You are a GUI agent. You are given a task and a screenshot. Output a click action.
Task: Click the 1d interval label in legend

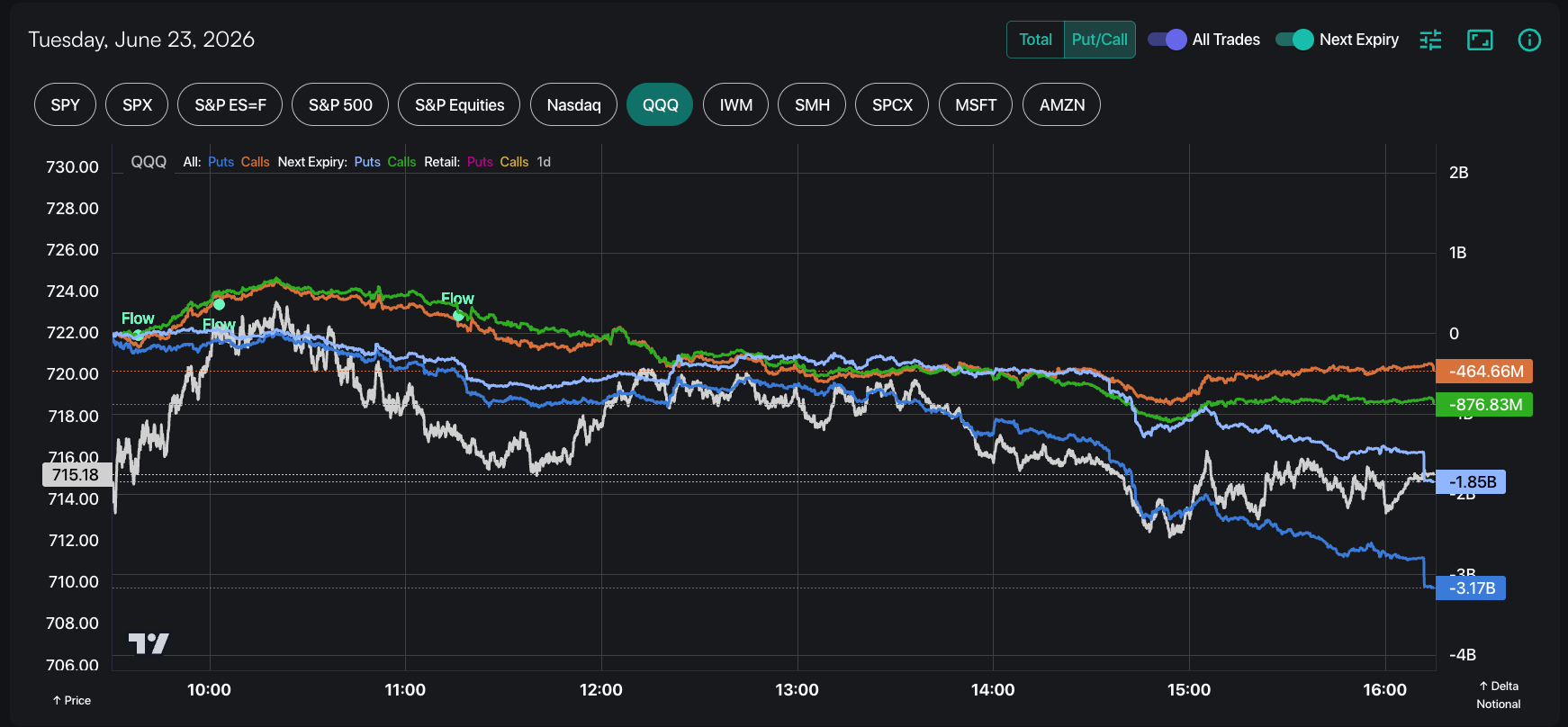[544, 162]
